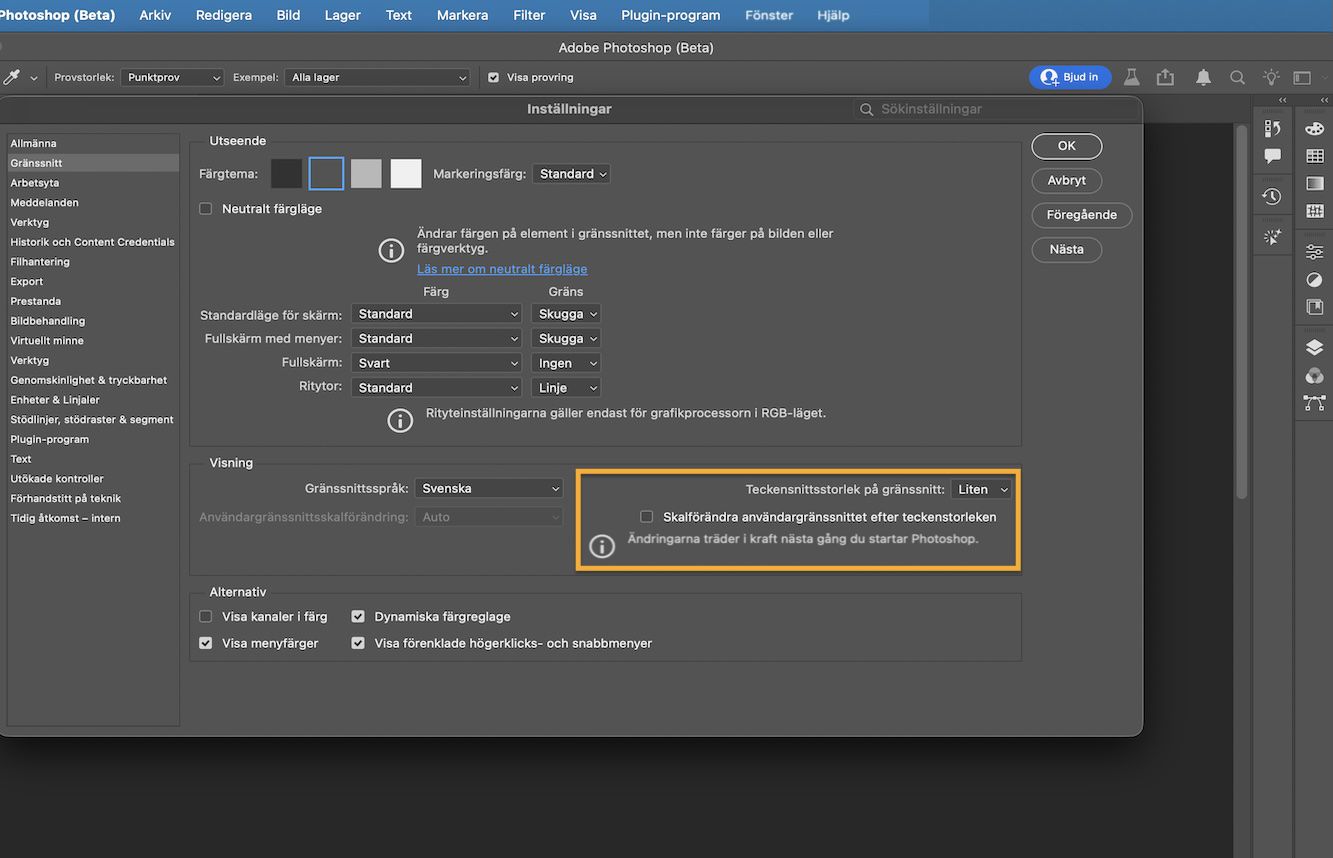1333x858 pixels.
Task: Open the Fullskärm dropdown showing Svart
Action: coord(437,362)
